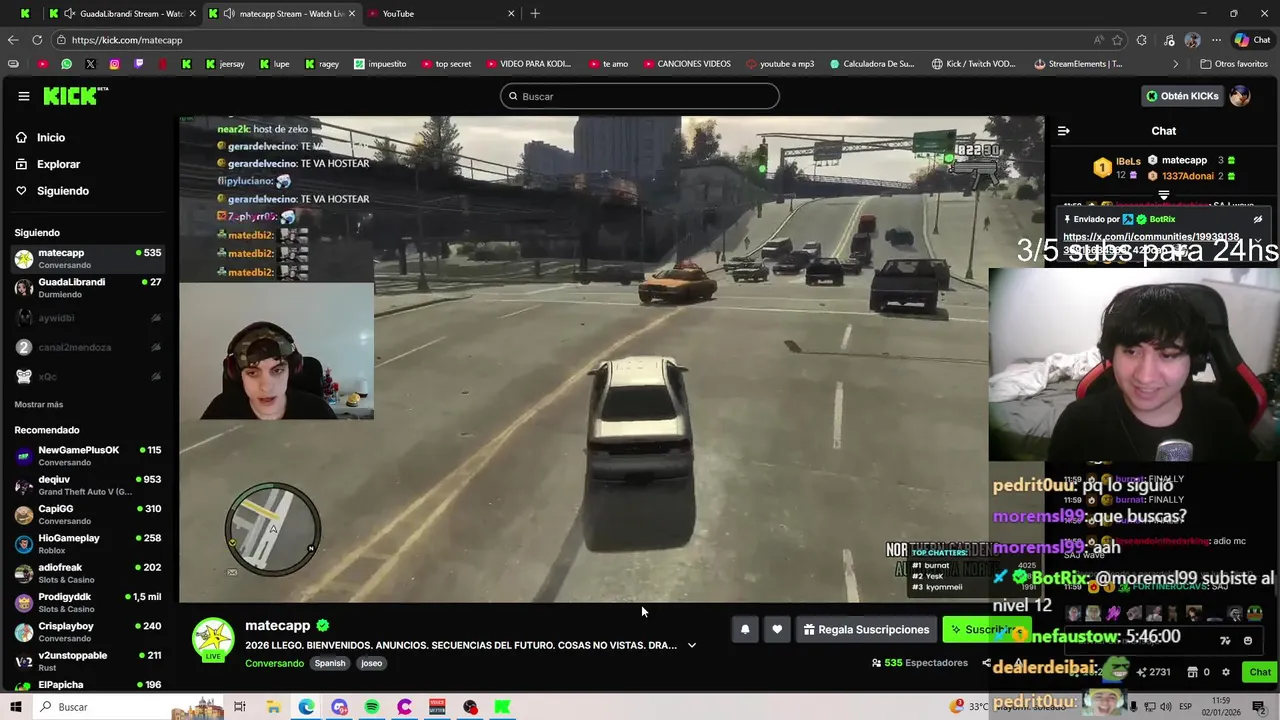Expand the stream title dropdown chevron
1280x720 pixels.
point(691,645)
